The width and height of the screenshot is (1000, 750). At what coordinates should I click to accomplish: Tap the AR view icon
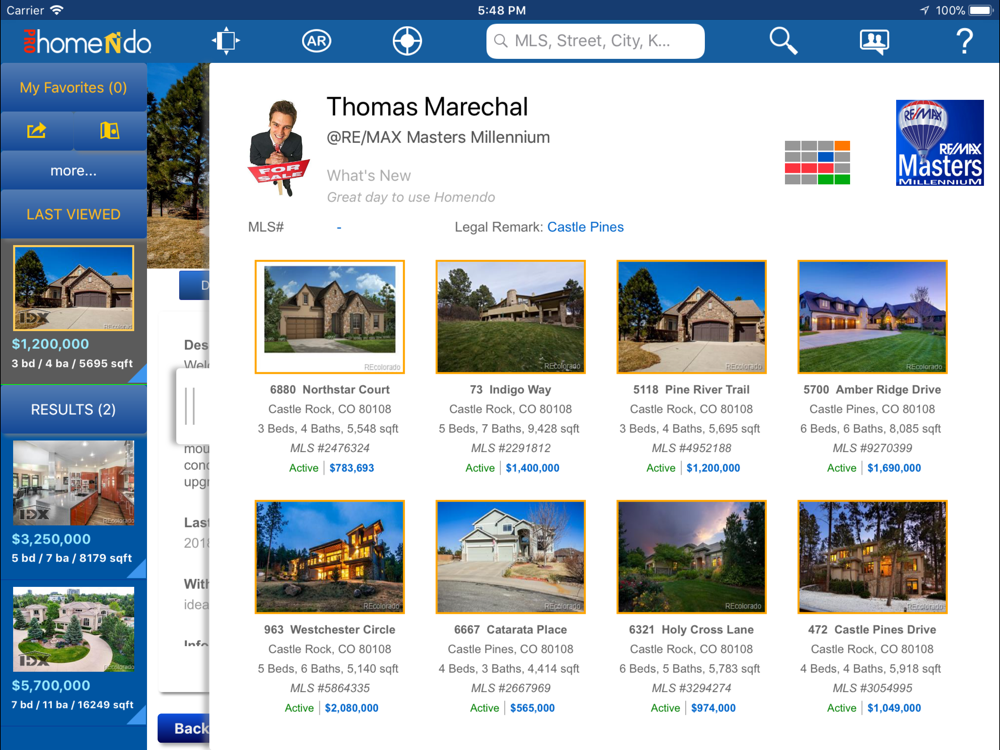tap(316, 41)
